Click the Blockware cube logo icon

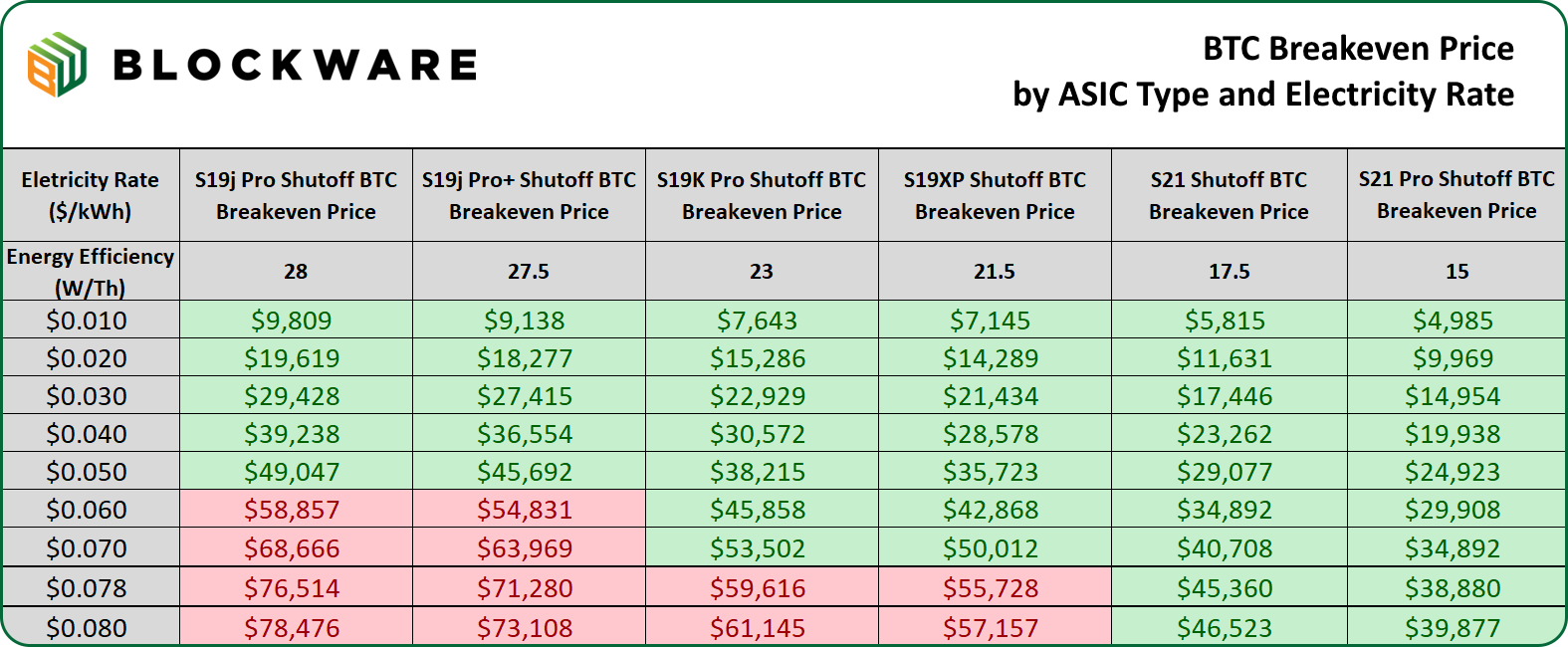[57, 65]
